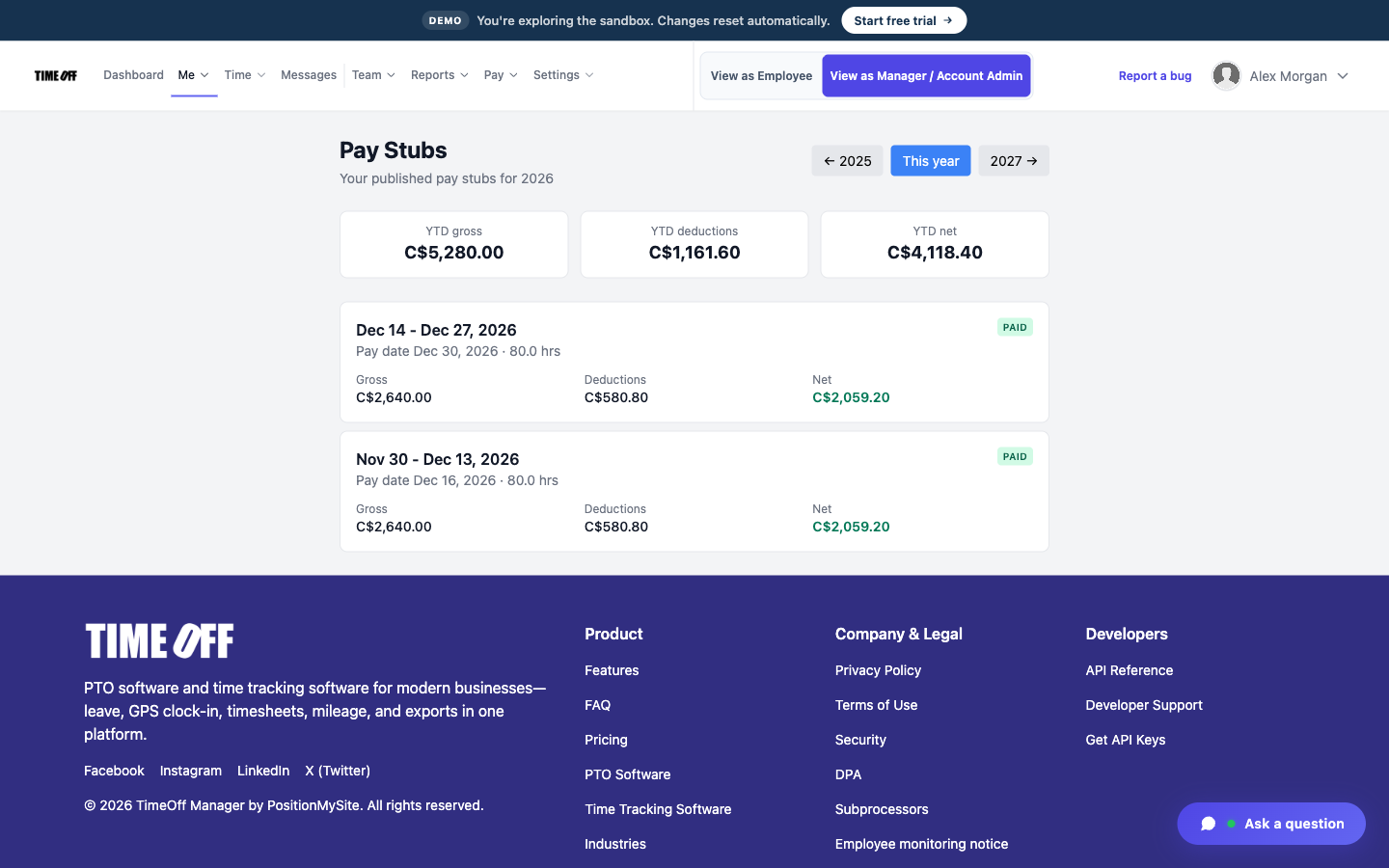The width and height of the screenshot is (1389, 868).
Task: Click the YTD net C$4,118.40 card
Action: click(x=935, y=245)
